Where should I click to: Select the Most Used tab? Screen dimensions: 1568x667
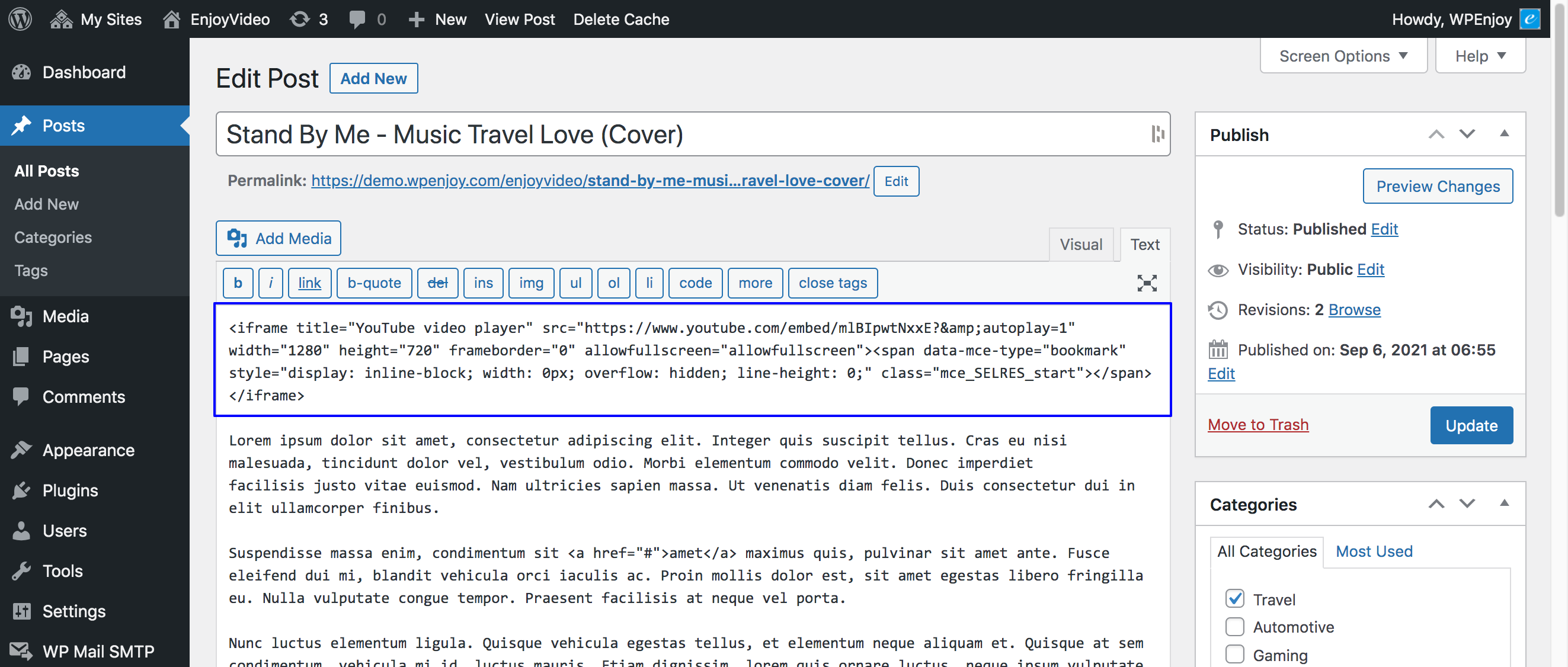click(x=1374, y=551)
